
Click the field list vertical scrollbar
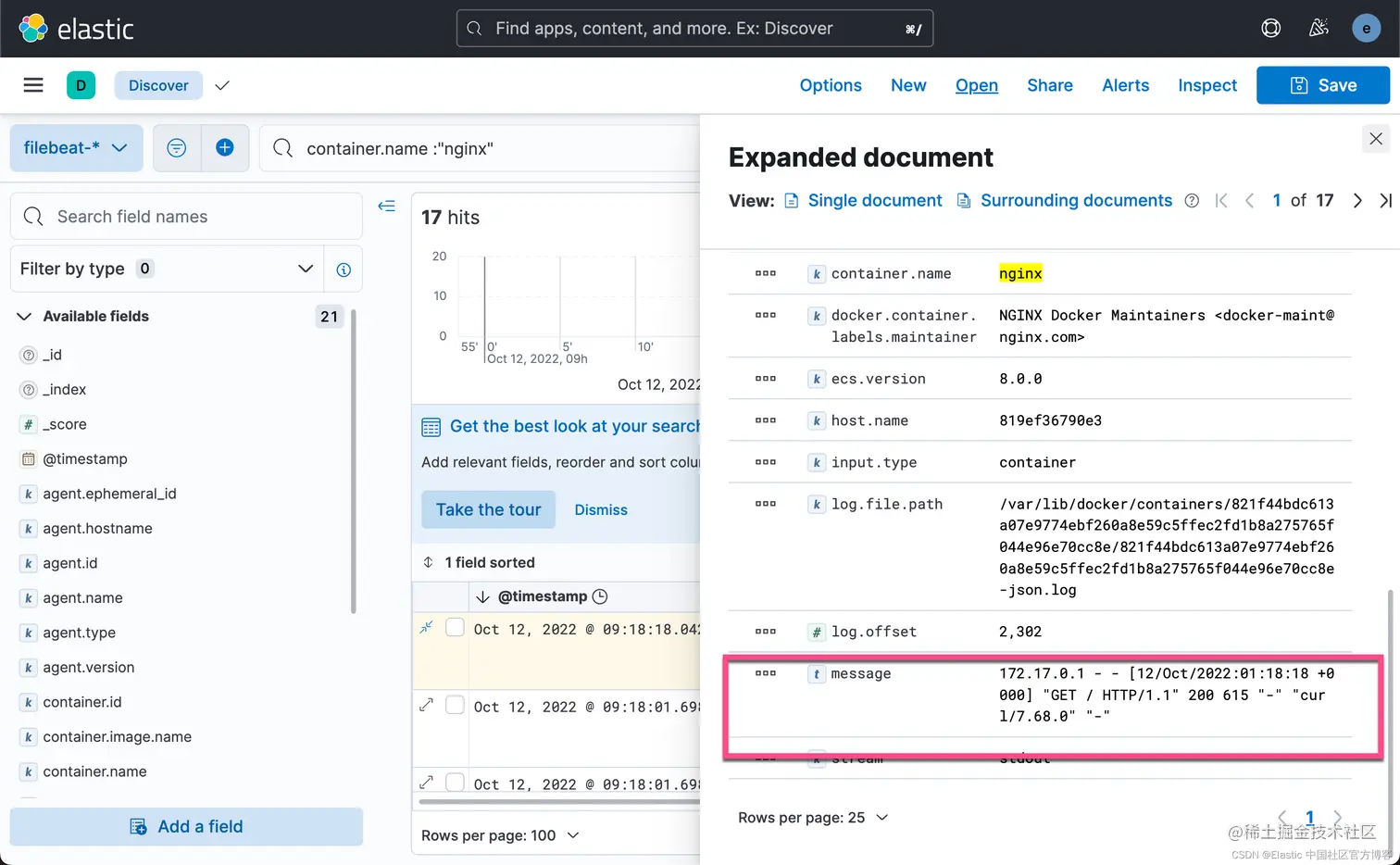coord(354,460)
